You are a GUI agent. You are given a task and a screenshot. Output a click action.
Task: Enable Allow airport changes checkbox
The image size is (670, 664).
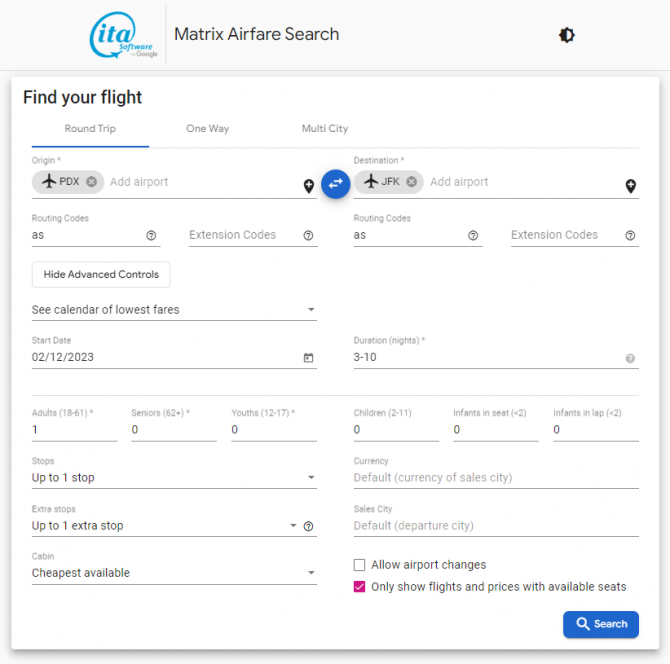point(359,565)
